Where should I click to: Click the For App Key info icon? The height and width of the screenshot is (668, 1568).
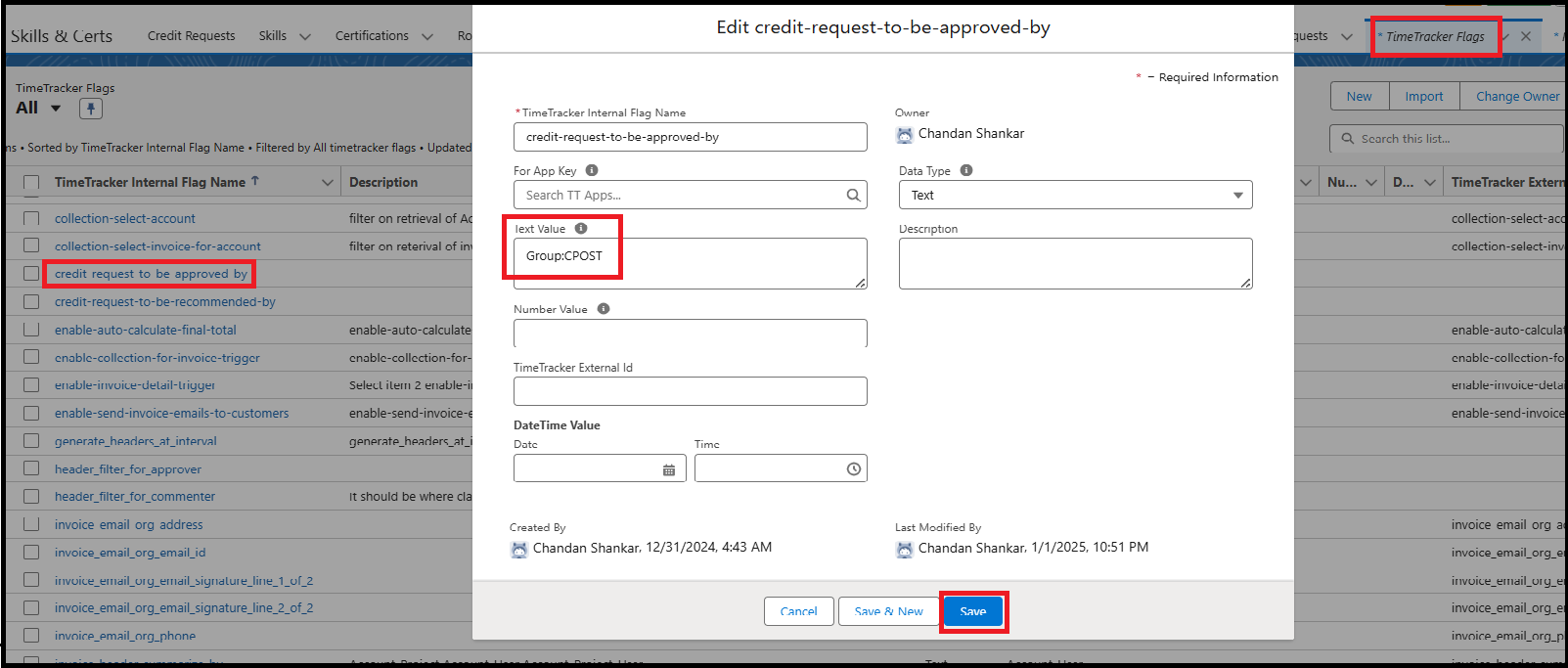click(x=592, y=170)
